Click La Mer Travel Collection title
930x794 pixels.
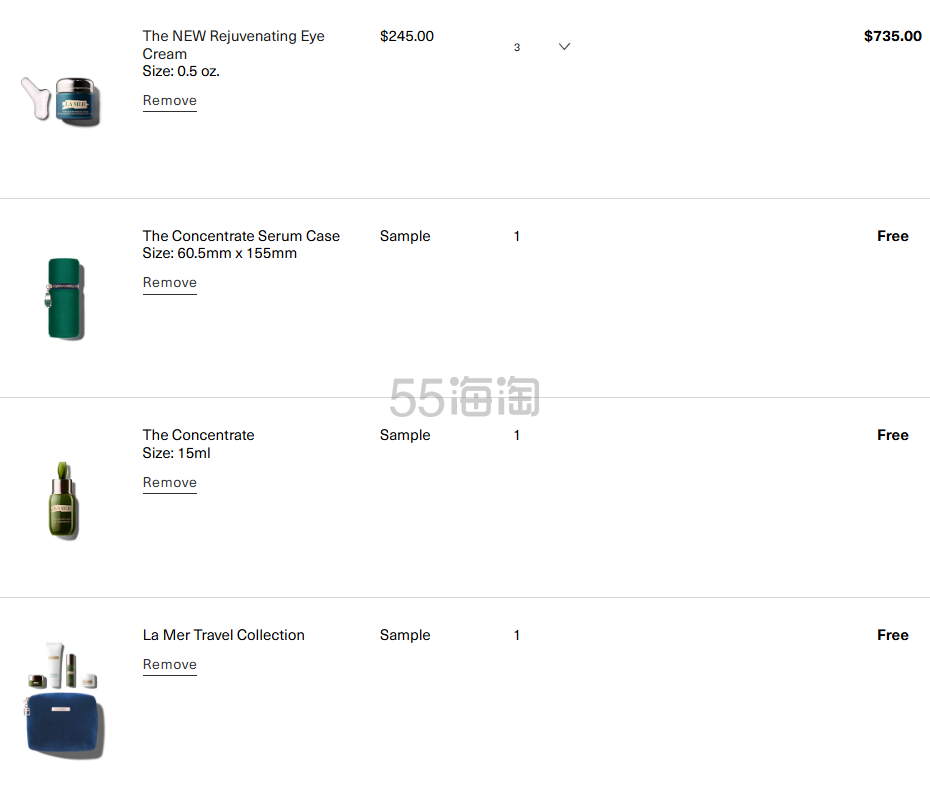(x=224, y=634)
